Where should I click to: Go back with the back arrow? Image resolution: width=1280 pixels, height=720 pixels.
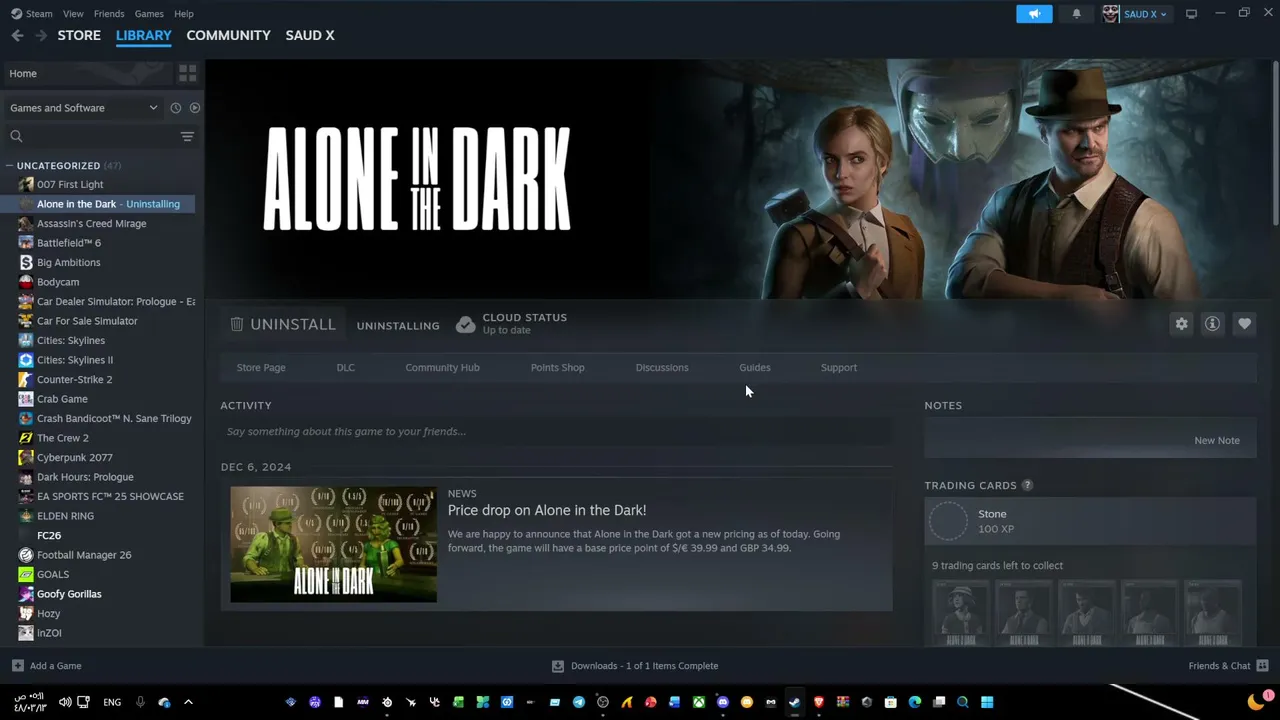[17, 35]
